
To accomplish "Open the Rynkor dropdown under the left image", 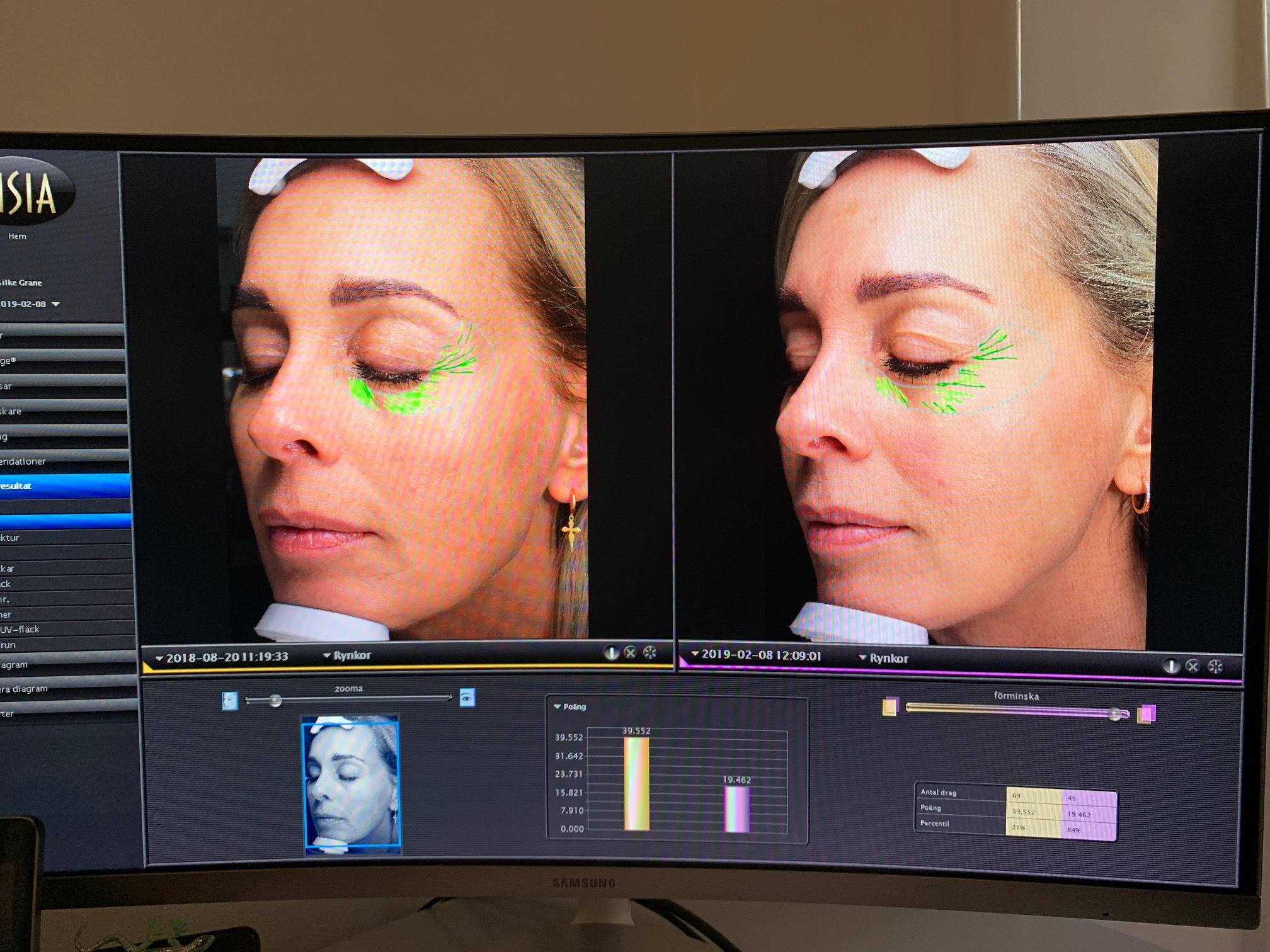I will [350, 655].
